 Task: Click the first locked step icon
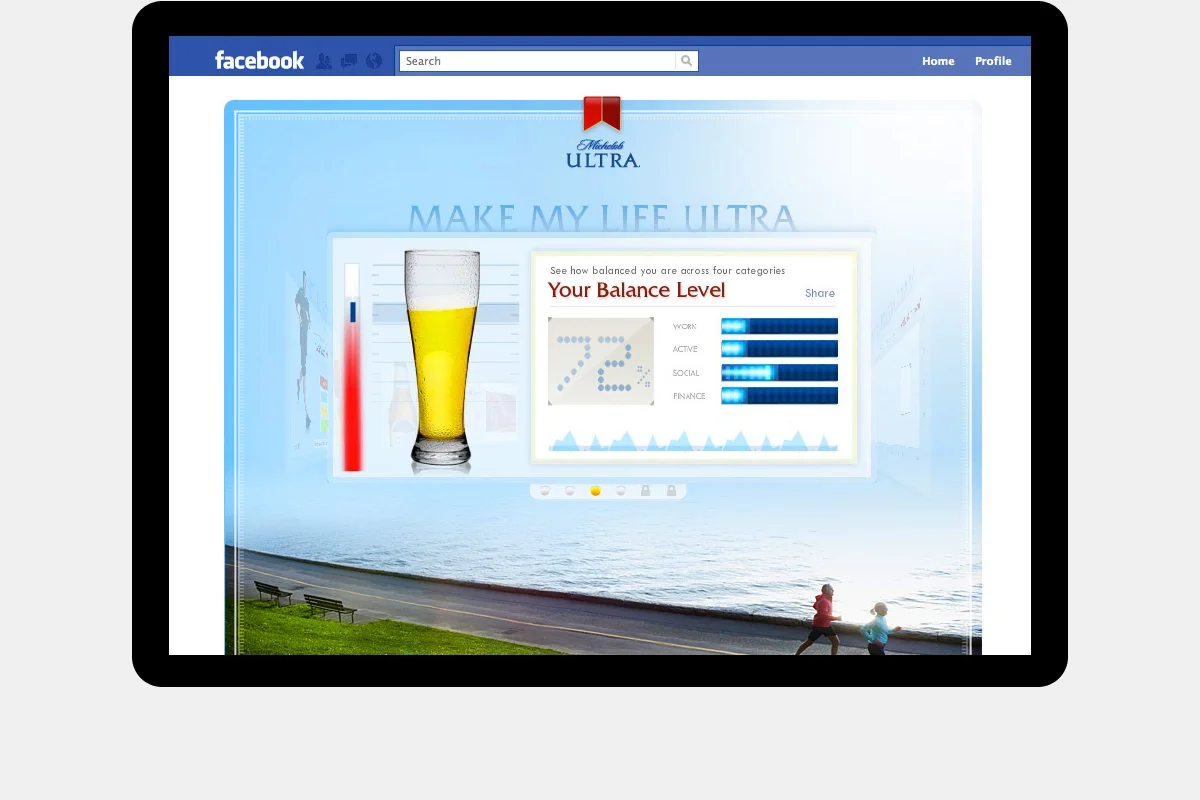[646, 491]
